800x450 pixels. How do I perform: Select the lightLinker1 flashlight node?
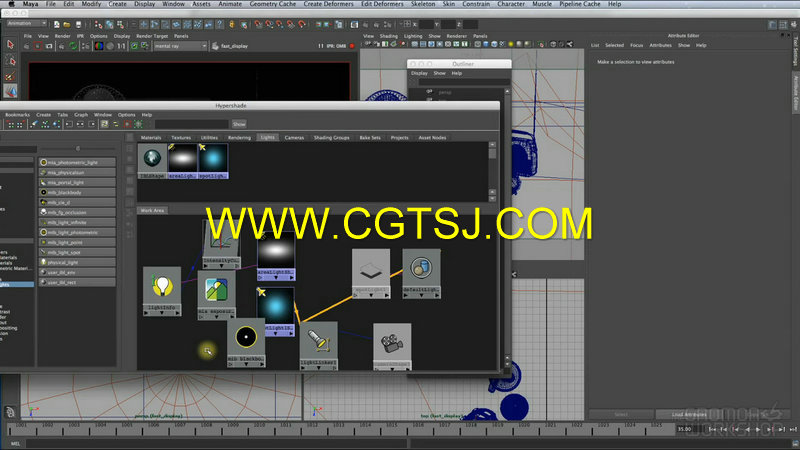point(318,345)
